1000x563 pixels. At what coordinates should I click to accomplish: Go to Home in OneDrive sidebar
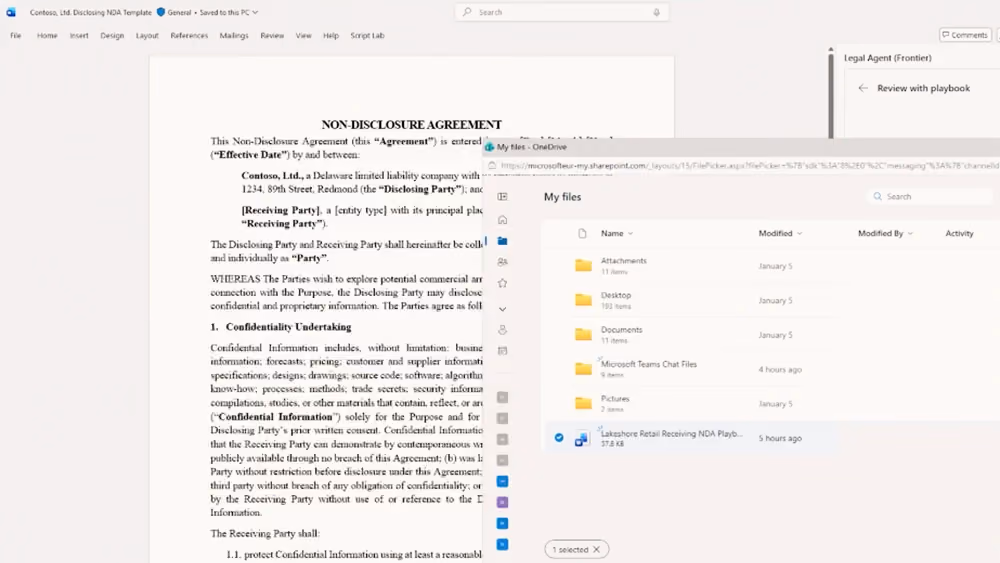point(503,220)
